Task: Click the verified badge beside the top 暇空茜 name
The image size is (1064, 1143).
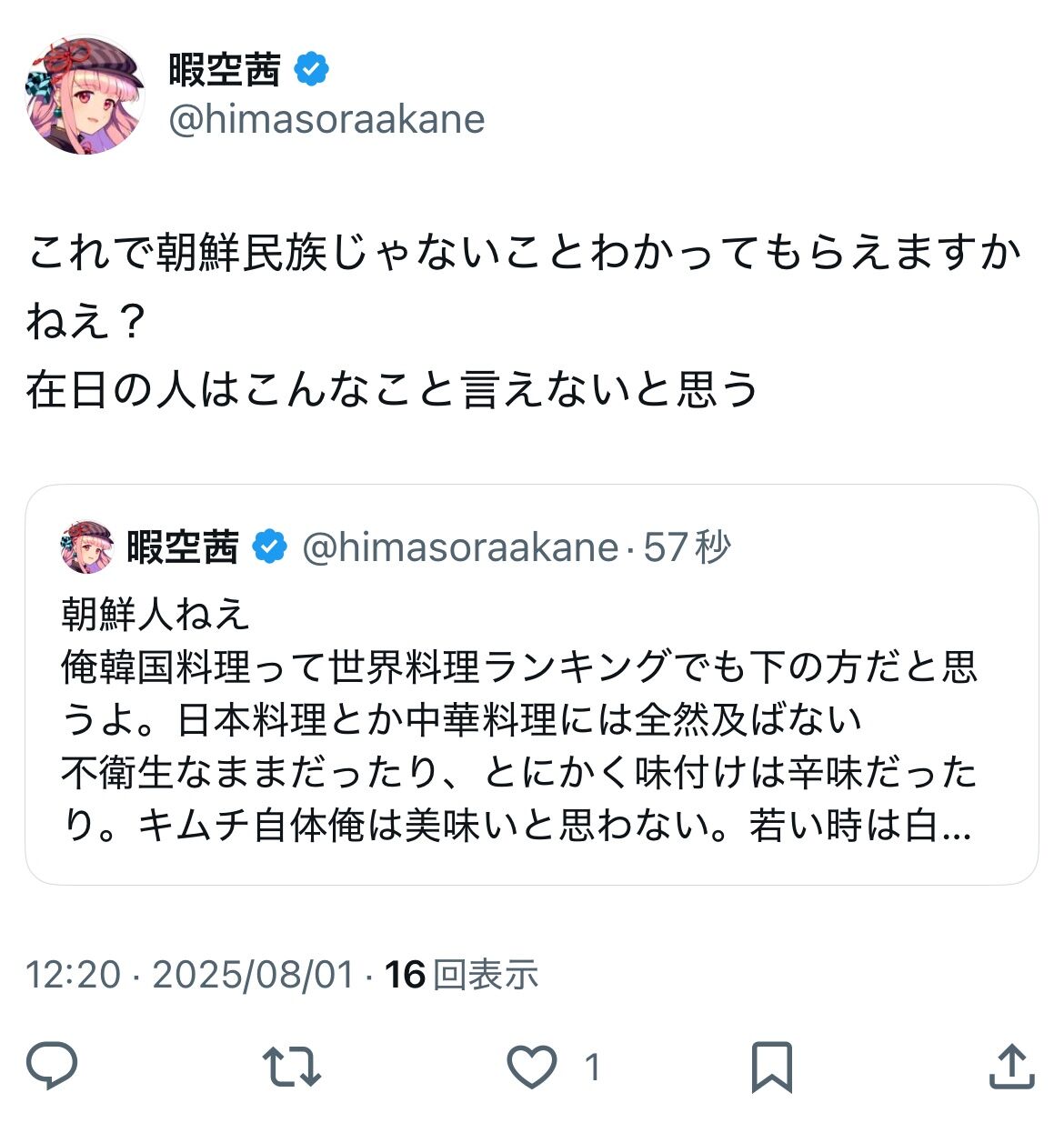Action: coord(312,69)
